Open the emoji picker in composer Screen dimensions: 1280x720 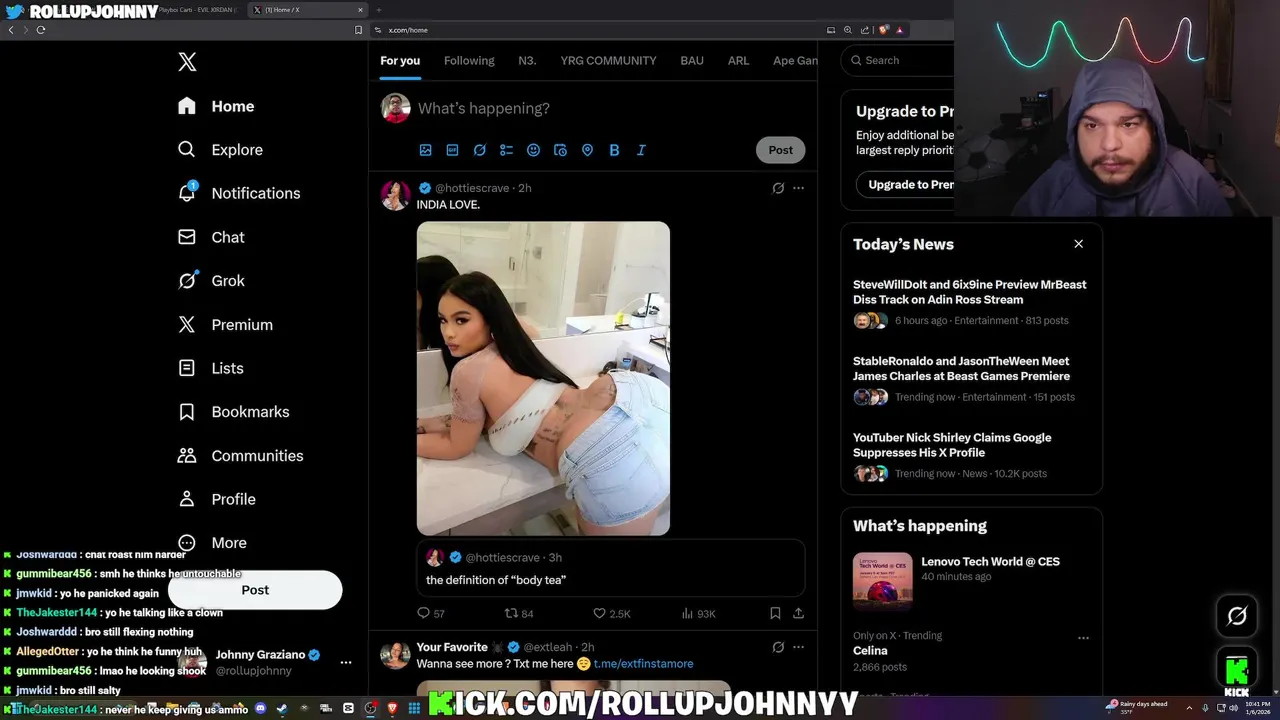(x=533, y=150)
